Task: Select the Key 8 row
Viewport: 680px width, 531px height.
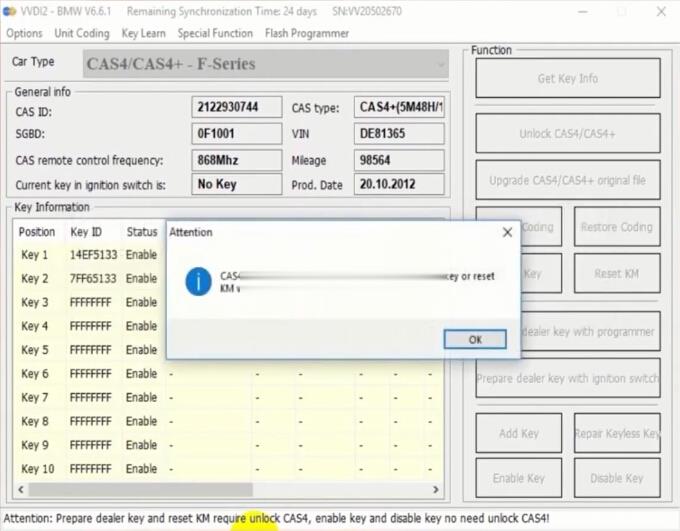Action: pyautogui.click(x=228, y=422)
